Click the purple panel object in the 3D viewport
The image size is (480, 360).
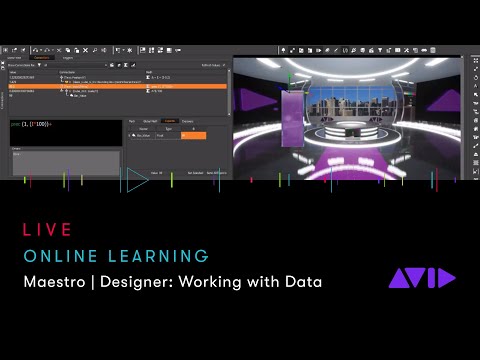click(x=293, y=118)
